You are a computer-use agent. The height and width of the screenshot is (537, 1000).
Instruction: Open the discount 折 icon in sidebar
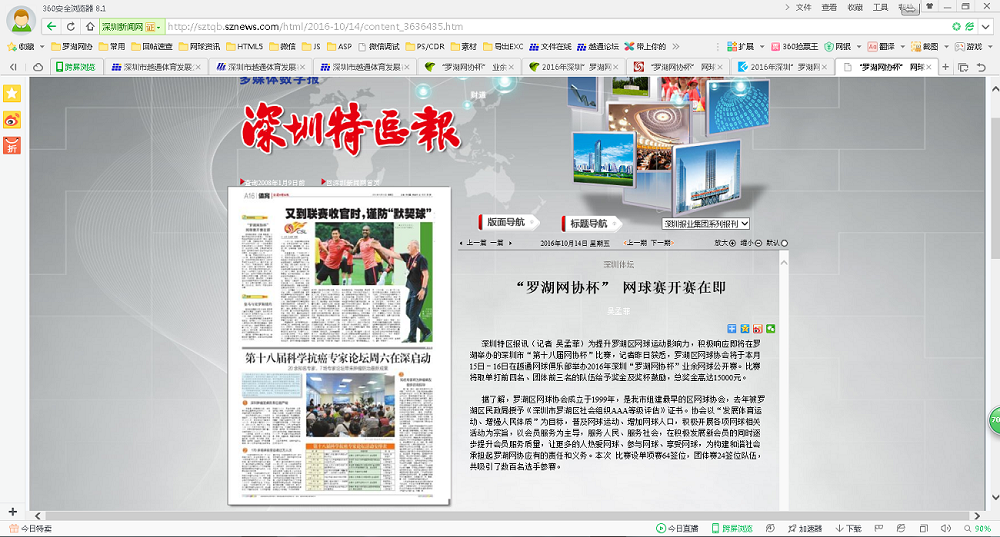(12, 145)
